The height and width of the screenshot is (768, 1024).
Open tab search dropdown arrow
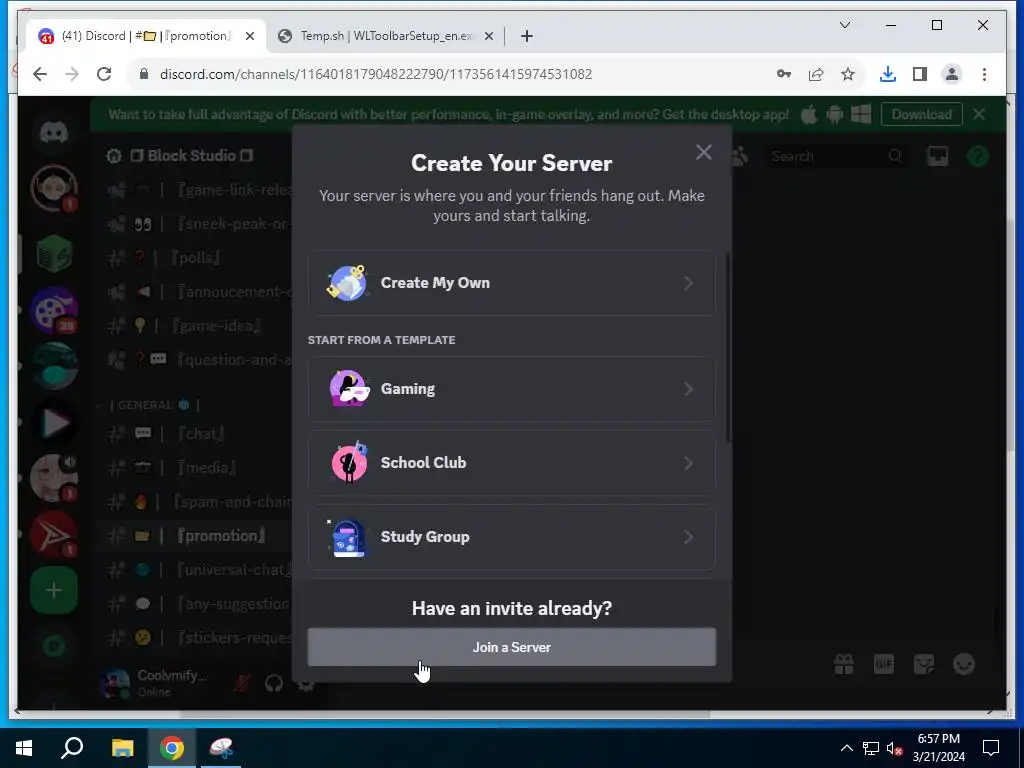pos(844,25)
